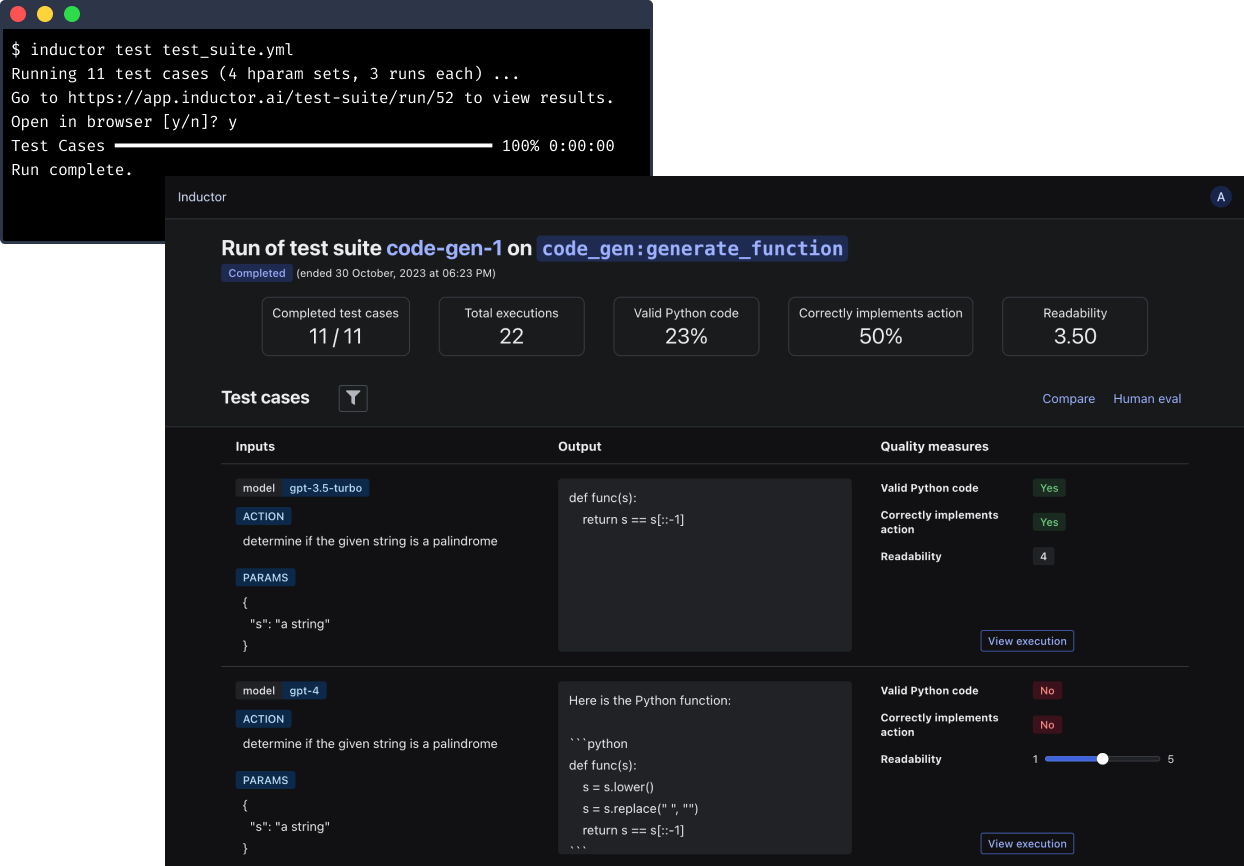The height and width of the screenshot is (866, 1244).
Task: Select the Valid Python code stat card
Action: pos(686,326)
